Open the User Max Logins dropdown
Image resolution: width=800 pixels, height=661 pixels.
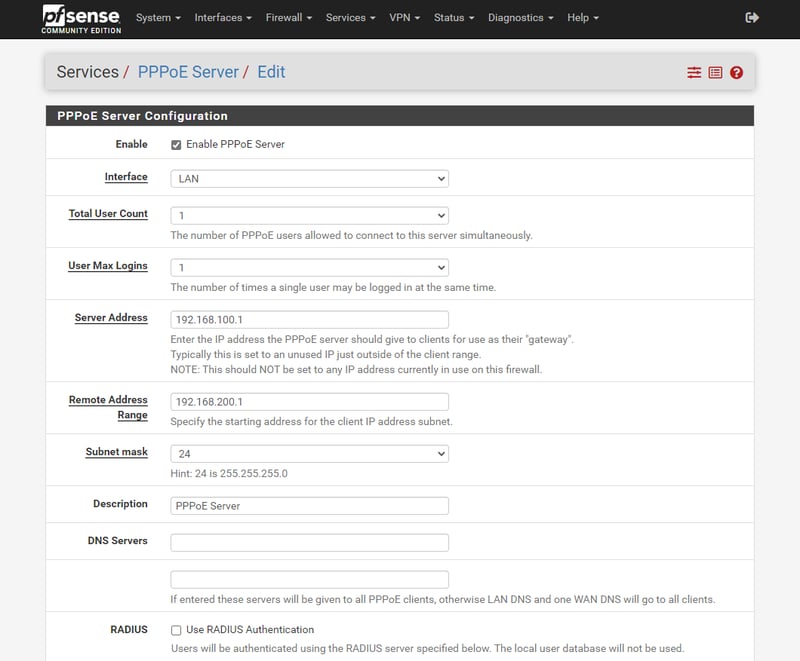309,268
